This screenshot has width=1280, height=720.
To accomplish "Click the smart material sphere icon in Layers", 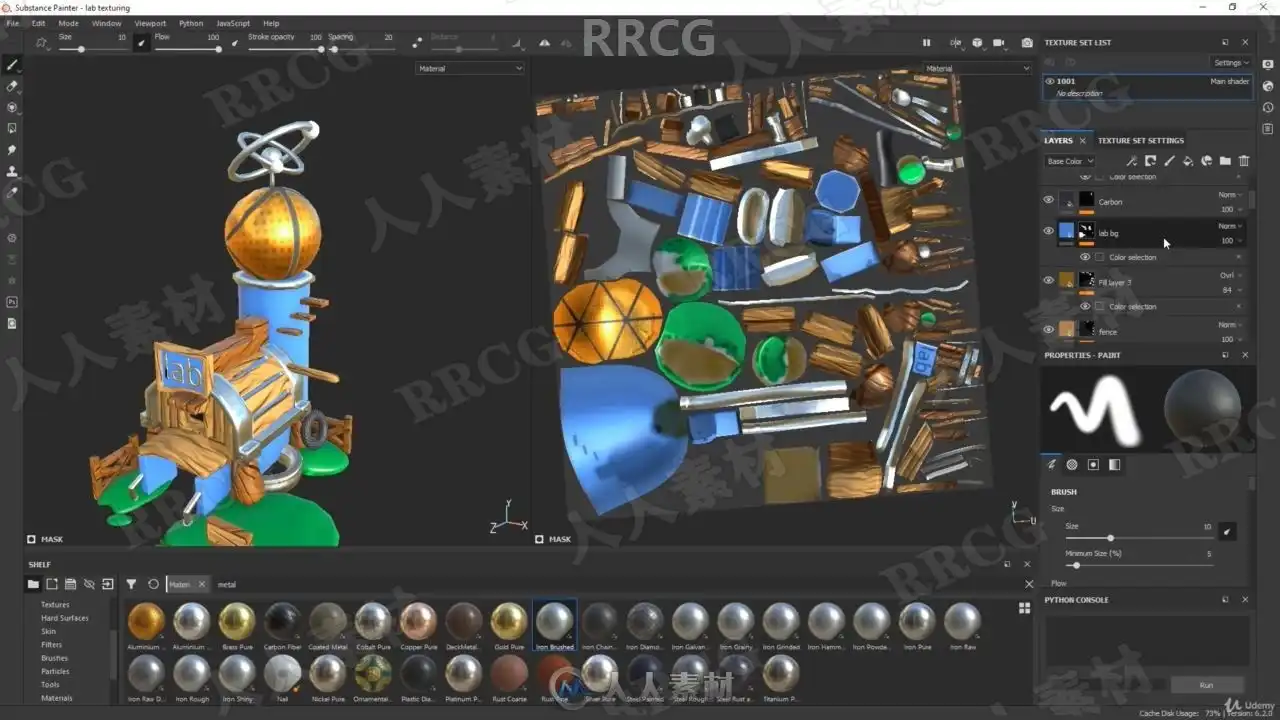I will (x=1207, y=161).
